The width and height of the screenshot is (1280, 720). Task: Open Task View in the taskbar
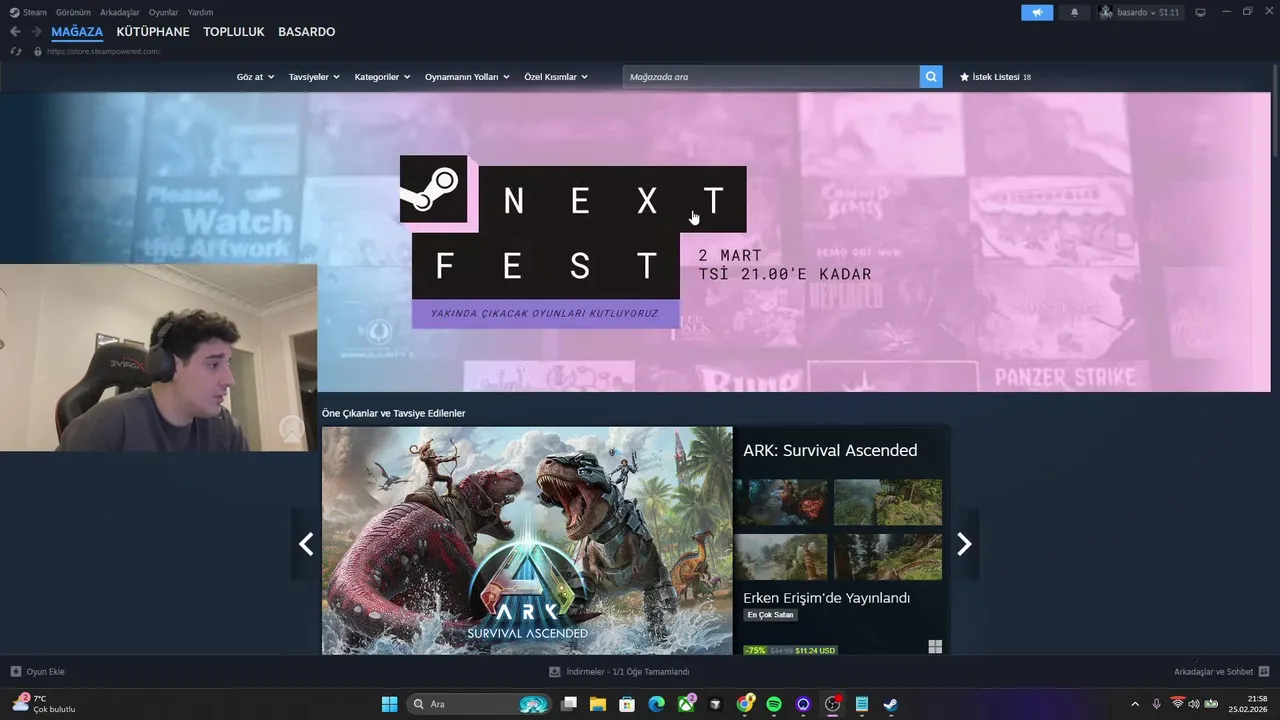click(x=569, y=704)
